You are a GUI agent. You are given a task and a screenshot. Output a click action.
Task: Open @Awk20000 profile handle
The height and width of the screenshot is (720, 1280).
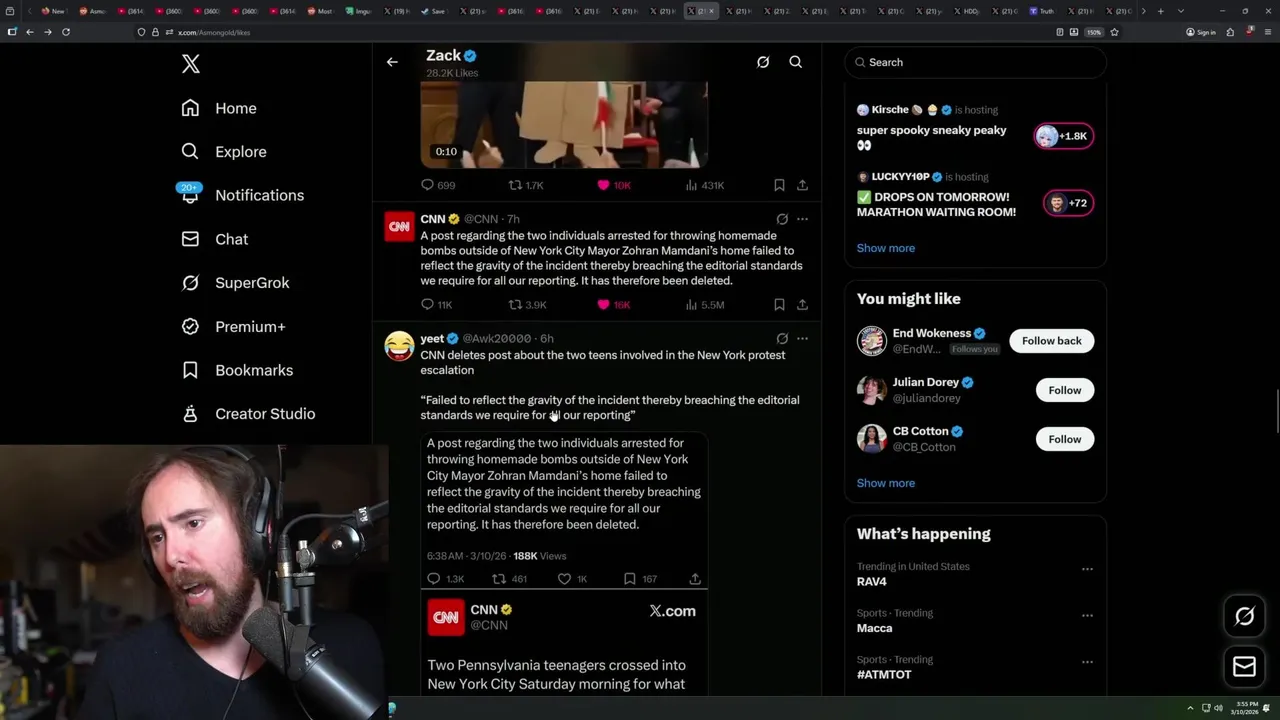496,339
